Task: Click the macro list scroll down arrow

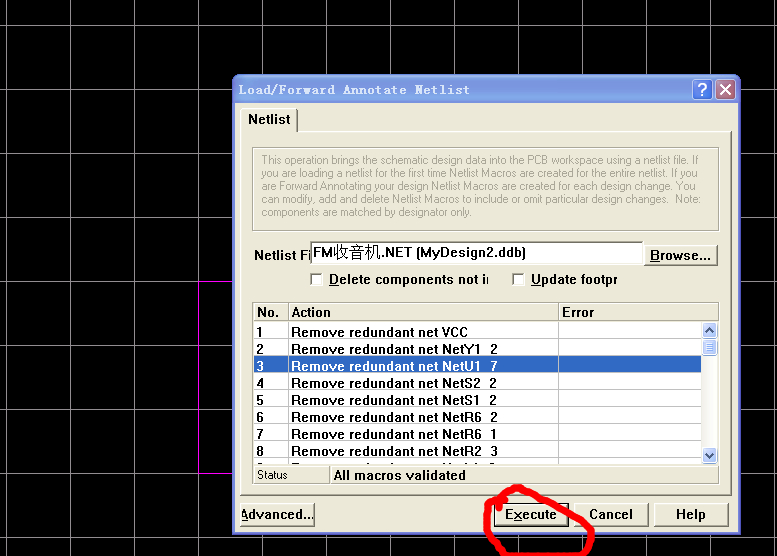Action: (709, 455)
